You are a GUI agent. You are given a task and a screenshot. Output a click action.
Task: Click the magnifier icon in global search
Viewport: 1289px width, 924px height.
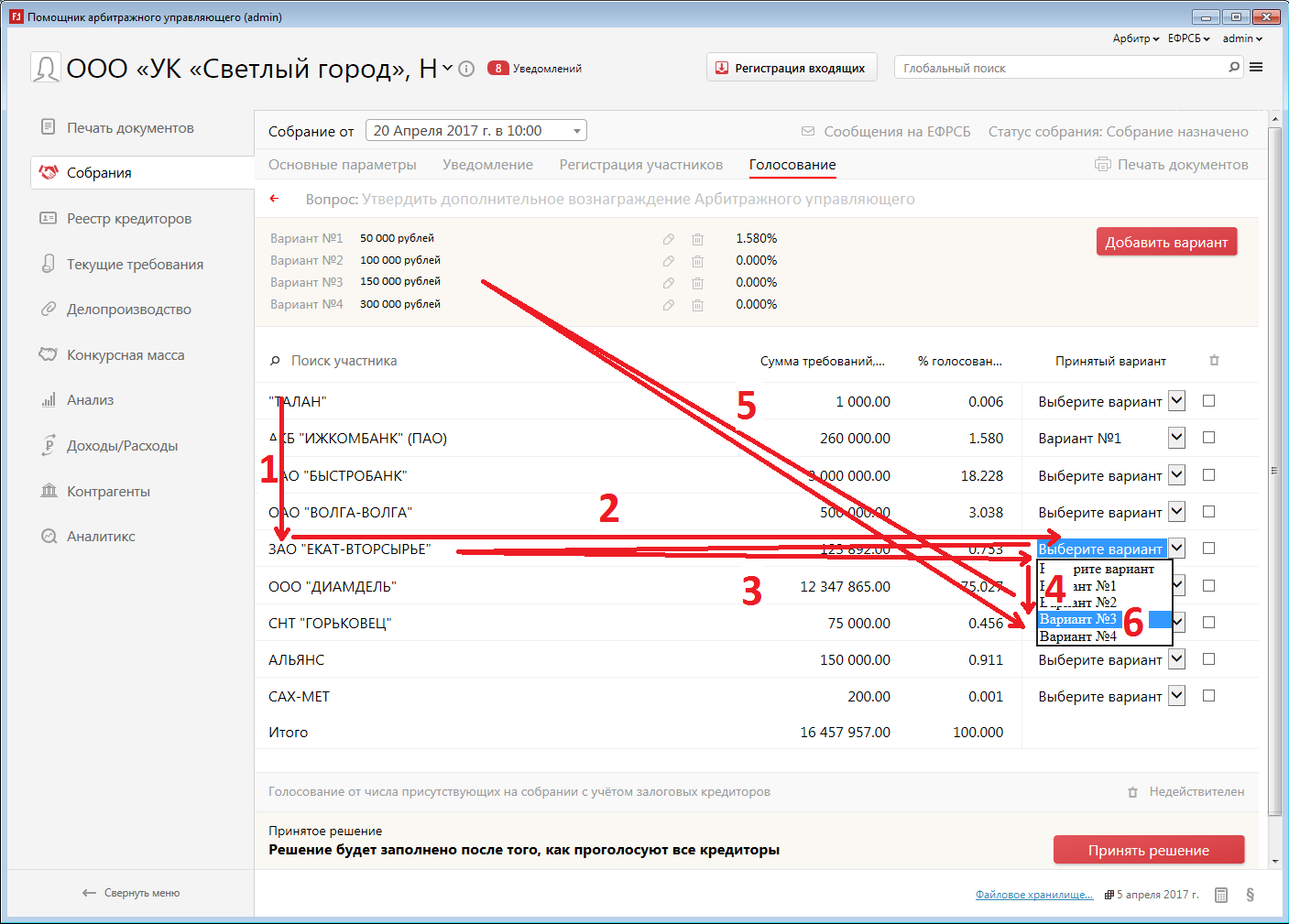(x=1234, y=67)
